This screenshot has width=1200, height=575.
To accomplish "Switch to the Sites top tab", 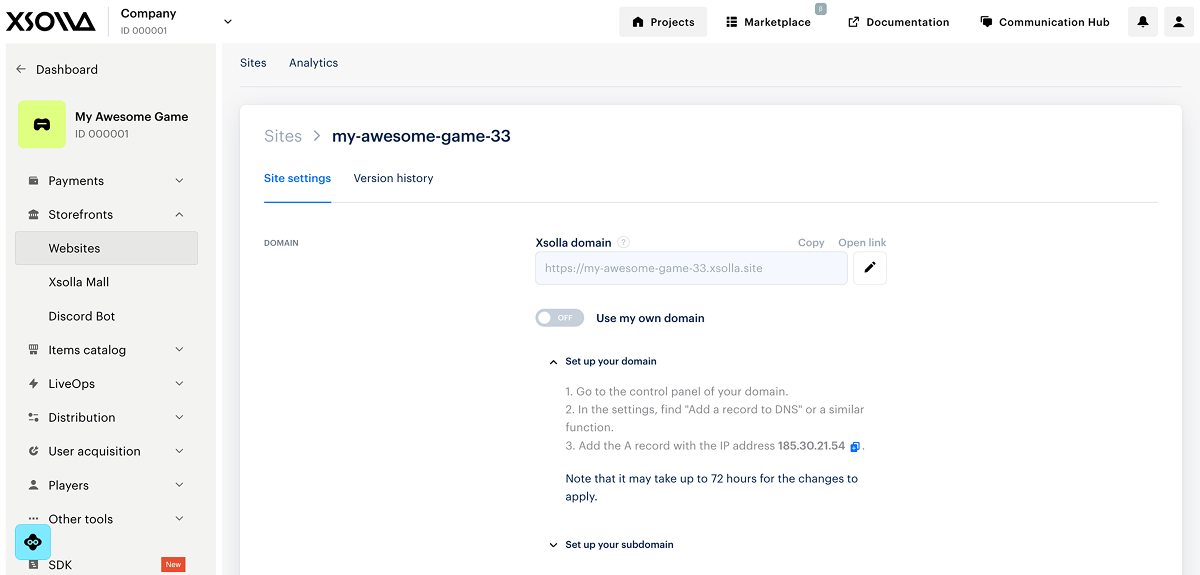I will click(x=253, y=63).
